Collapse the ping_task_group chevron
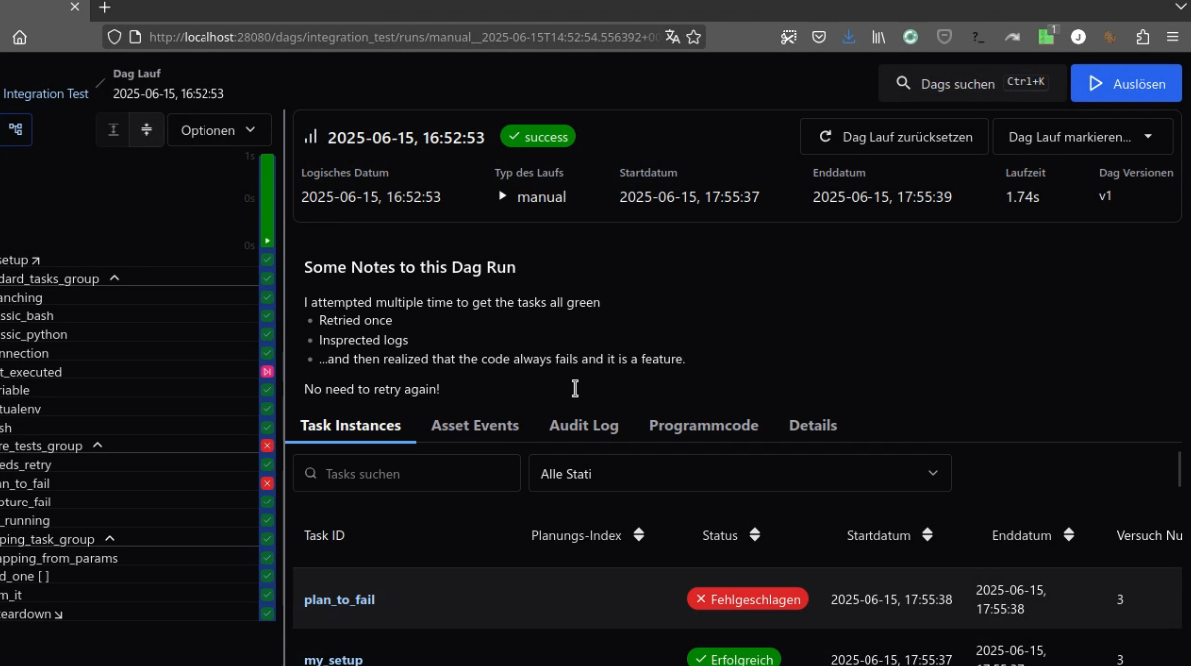The height and width of the screenshot is (666, 1191). coord(109,539)
